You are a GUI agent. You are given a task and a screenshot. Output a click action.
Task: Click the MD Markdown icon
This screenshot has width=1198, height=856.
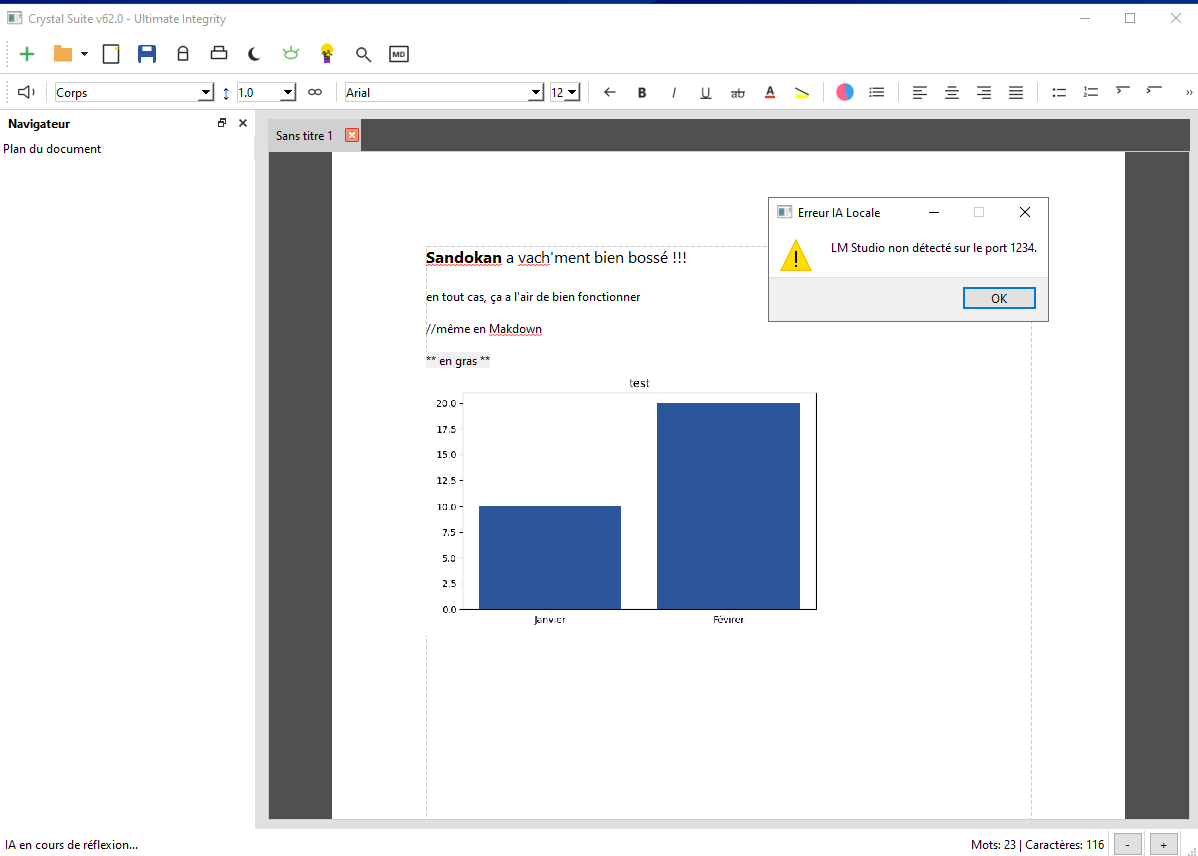[x=399, y=54]
